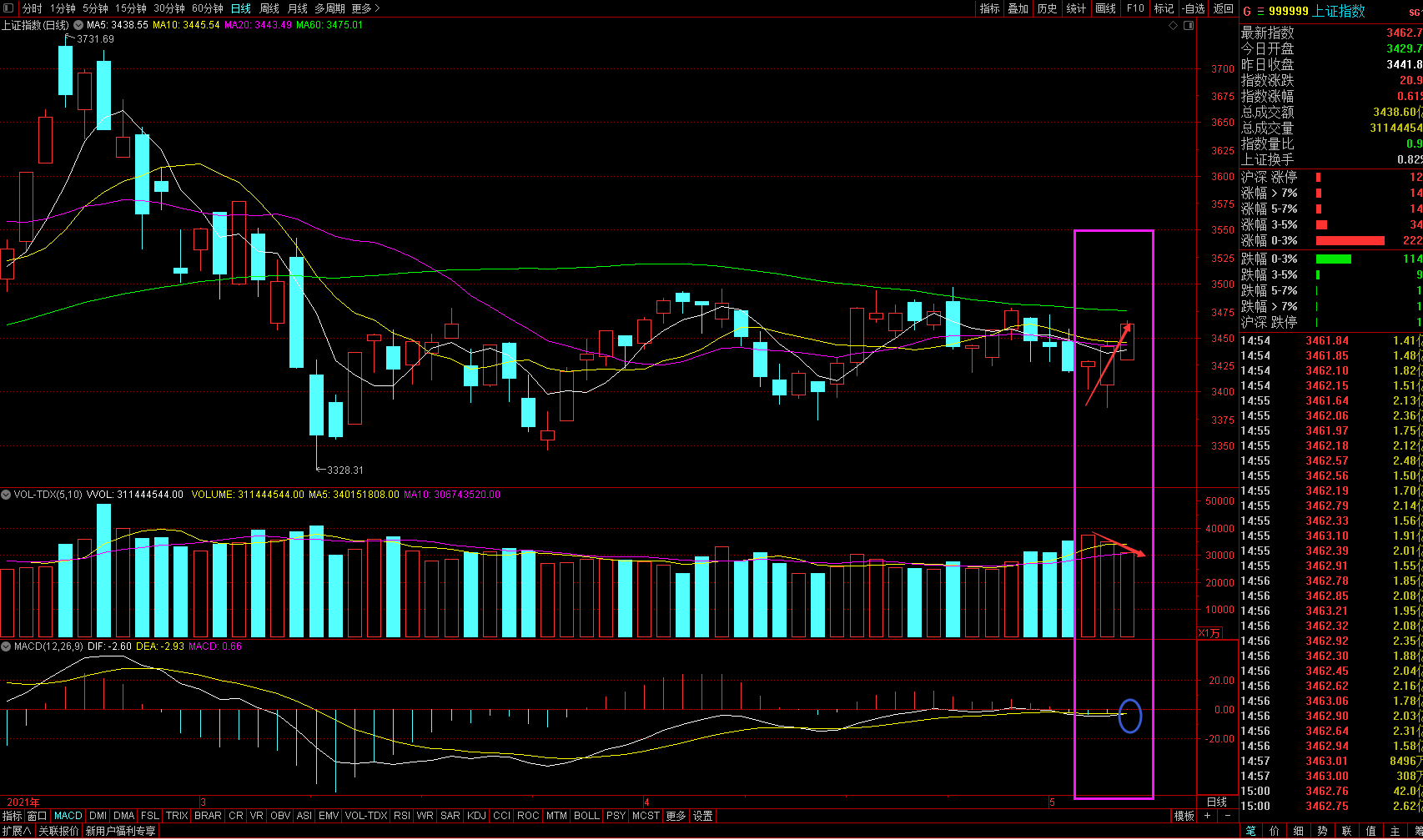Select the OBV indicator tab
The height and width of the screenshot is (840, 1423).
[x=281, y=816]
